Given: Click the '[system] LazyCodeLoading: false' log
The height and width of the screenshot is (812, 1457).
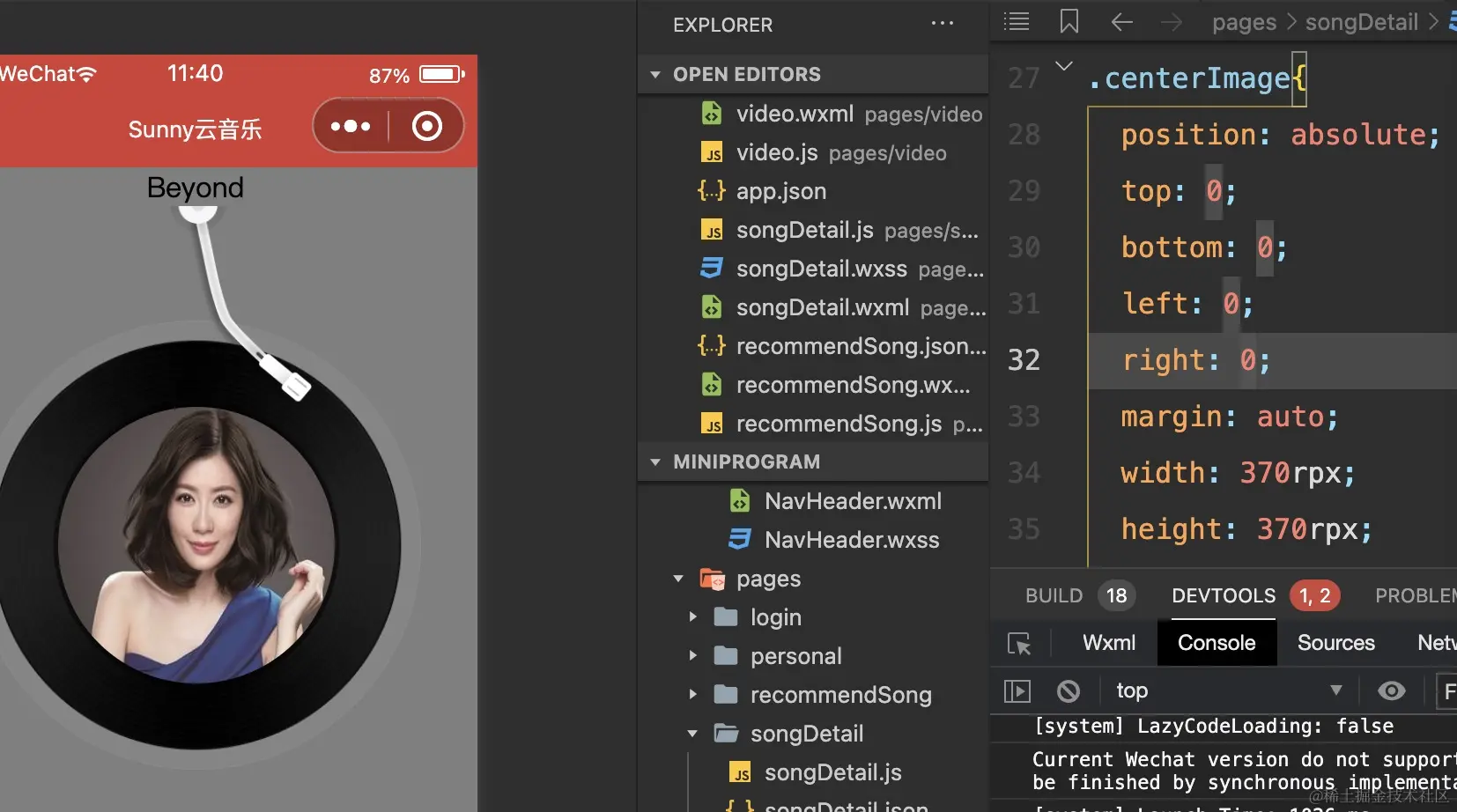Looking at the screenshot, I should tap(1213, 726).
